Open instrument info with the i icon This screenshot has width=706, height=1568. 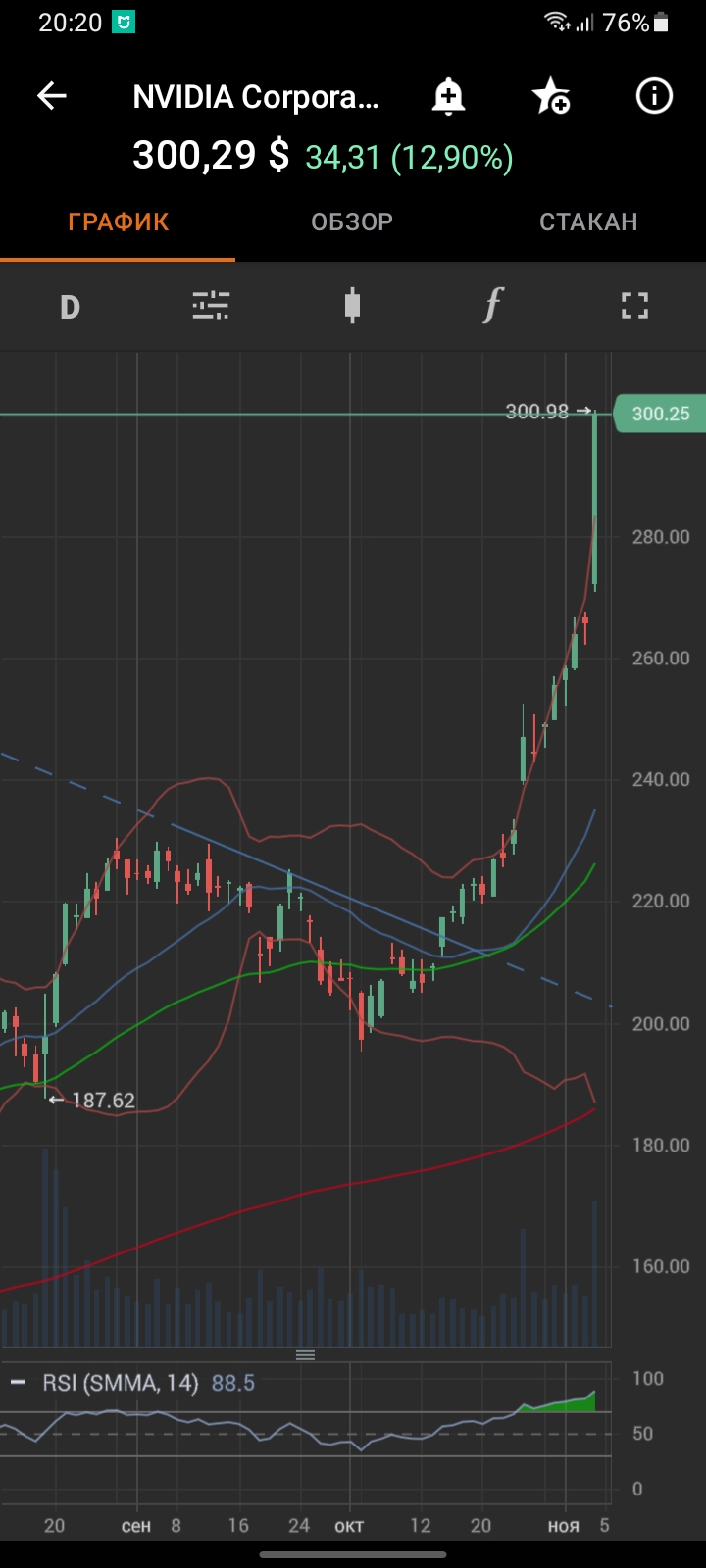click(654, 96)
